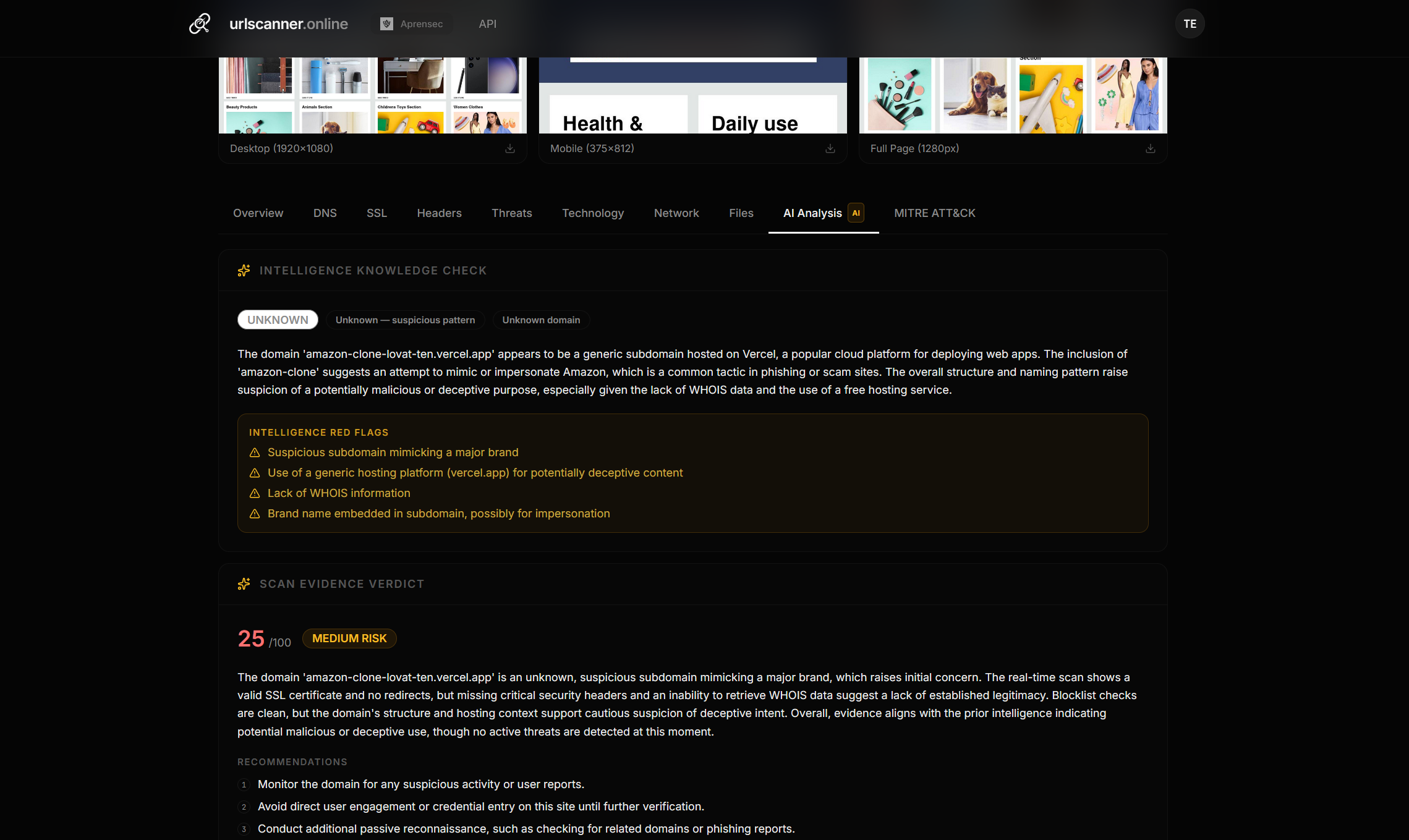
Task: Click the AI badge on the AI Analysis tab
Action: pyautogui.click(x=856, y=213)
